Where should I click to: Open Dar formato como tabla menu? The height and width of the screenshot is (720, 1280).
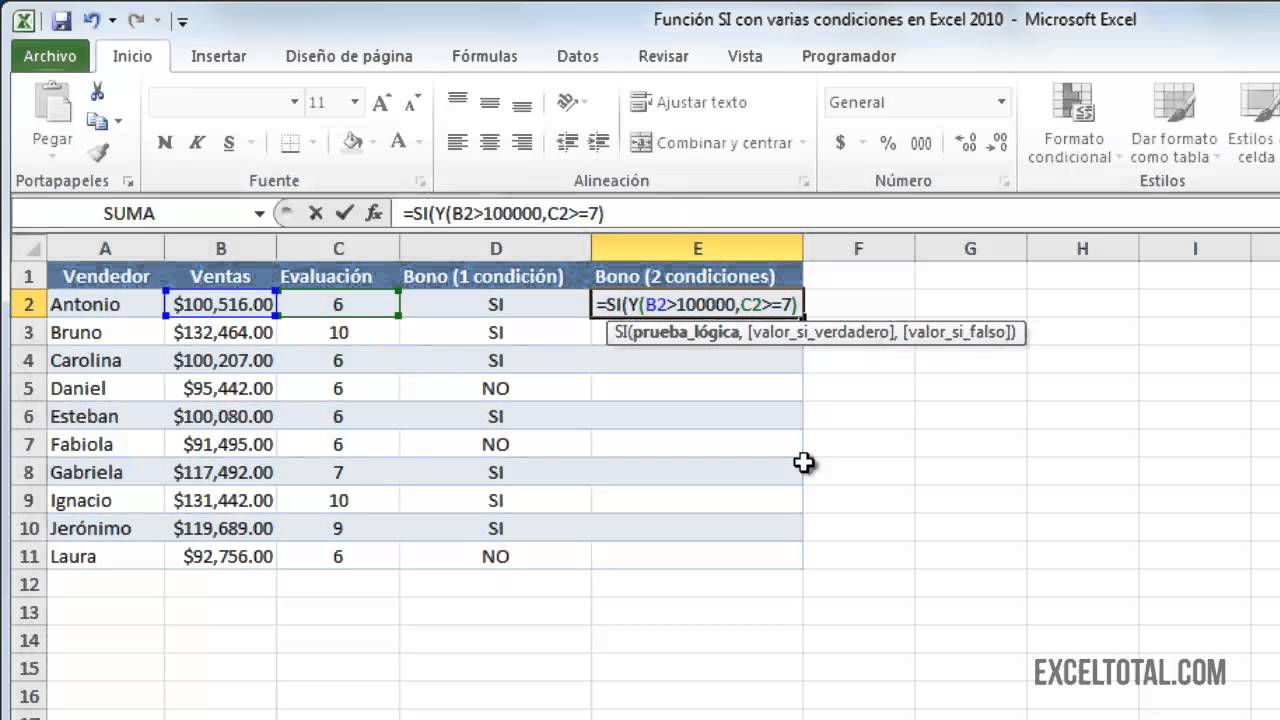pos(1174,123)
